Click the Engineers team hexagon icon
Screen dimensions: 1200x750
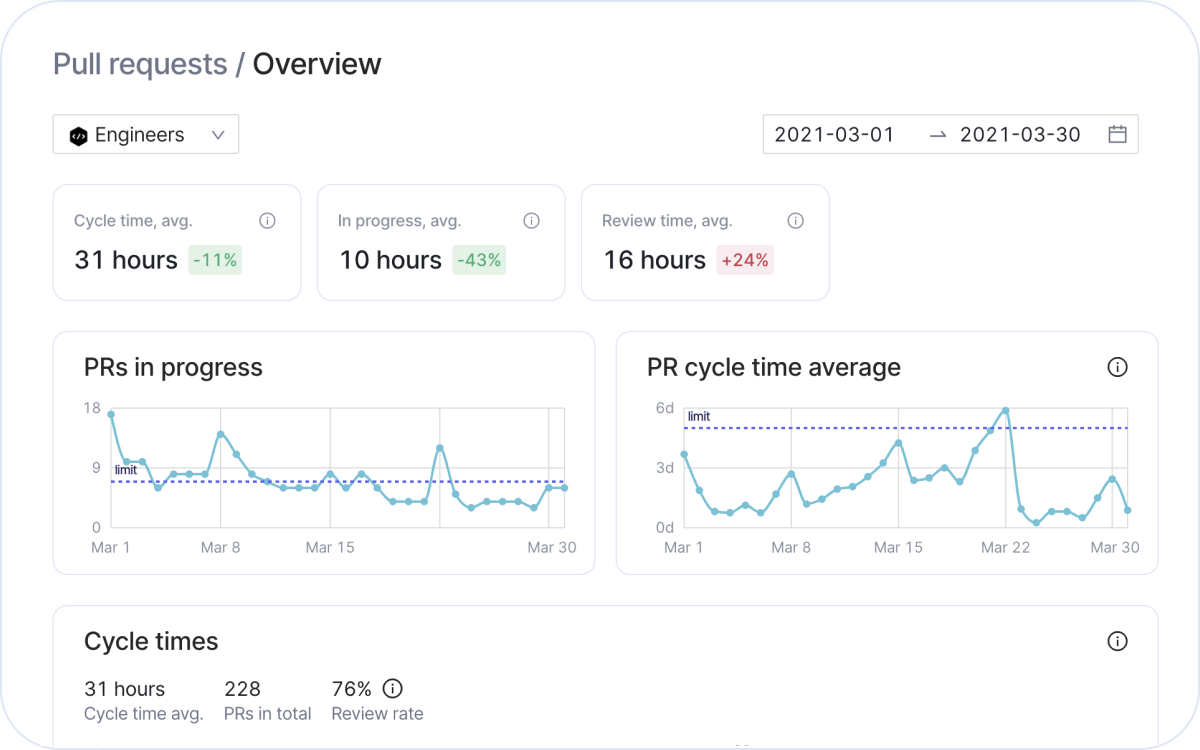78,136
